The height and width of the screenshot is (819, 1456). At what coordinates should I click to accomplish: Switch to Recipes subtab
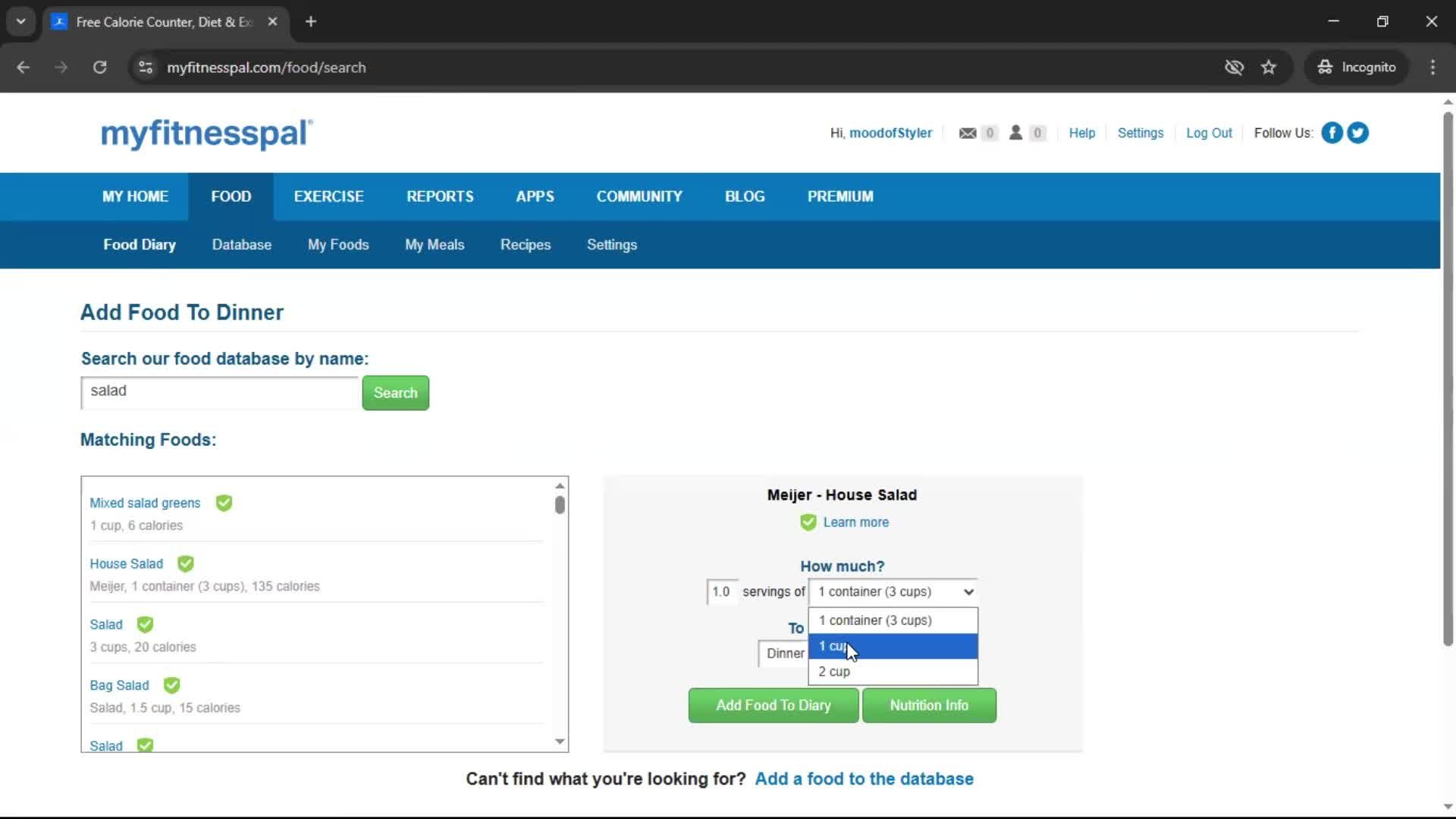tap(526, 245)
